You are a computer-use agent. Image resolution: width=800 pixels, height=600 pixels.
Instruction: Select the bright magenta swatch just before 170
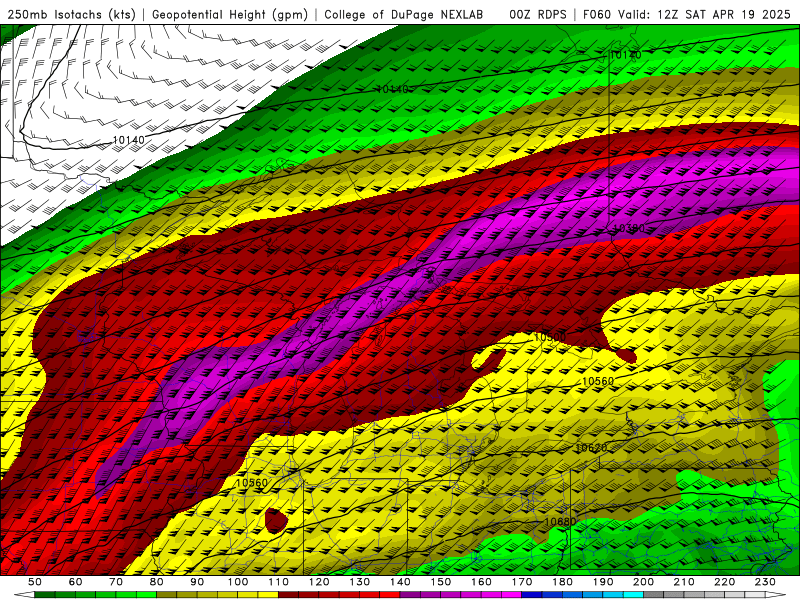click(x=511, y=594)
